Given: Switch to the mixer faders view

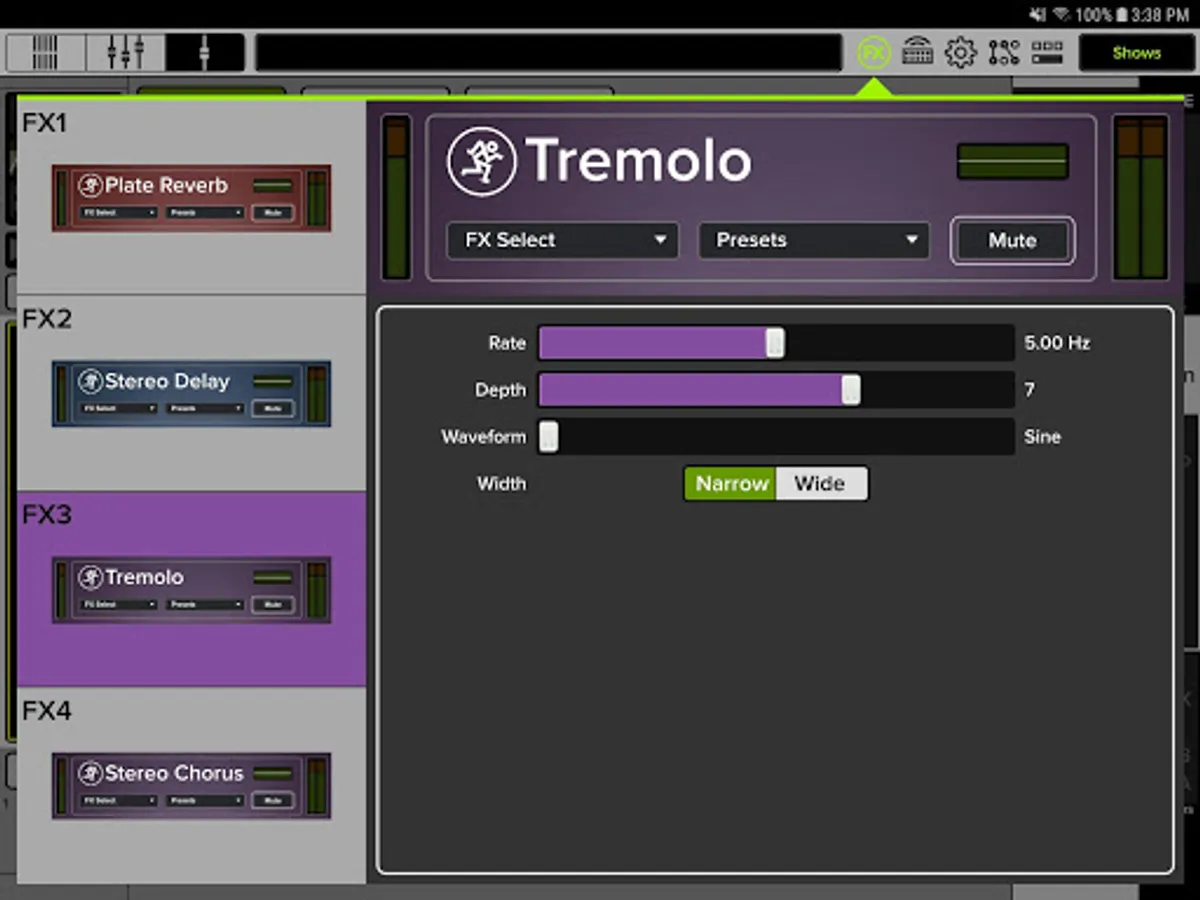Looking at the screenshot, I should (x=125, y=52).
